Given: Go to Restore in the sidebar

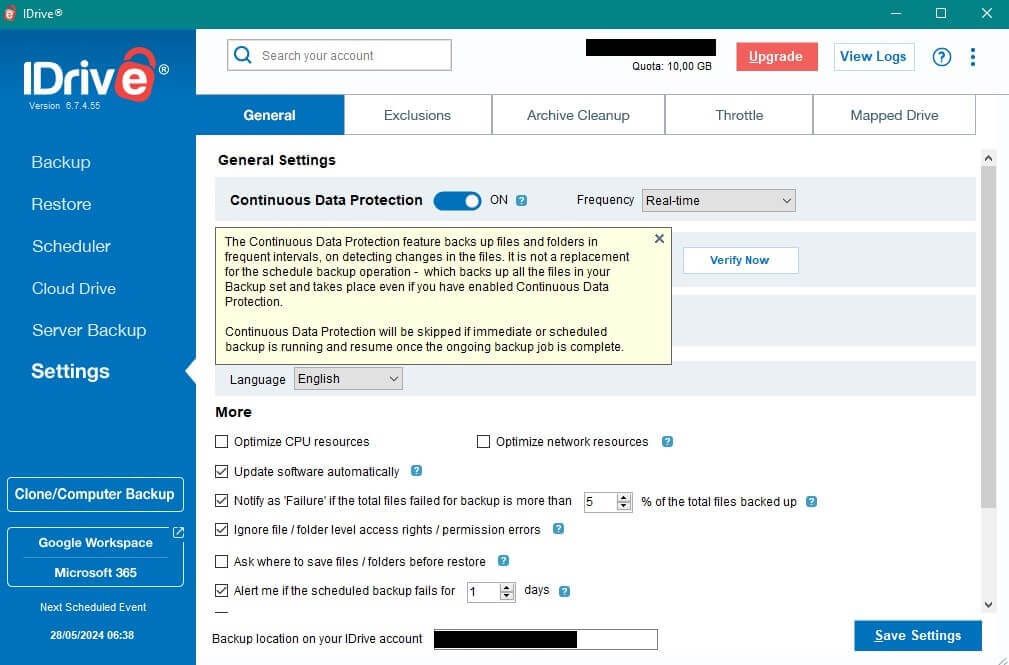Looking at the screenshot, I should 61,204.
